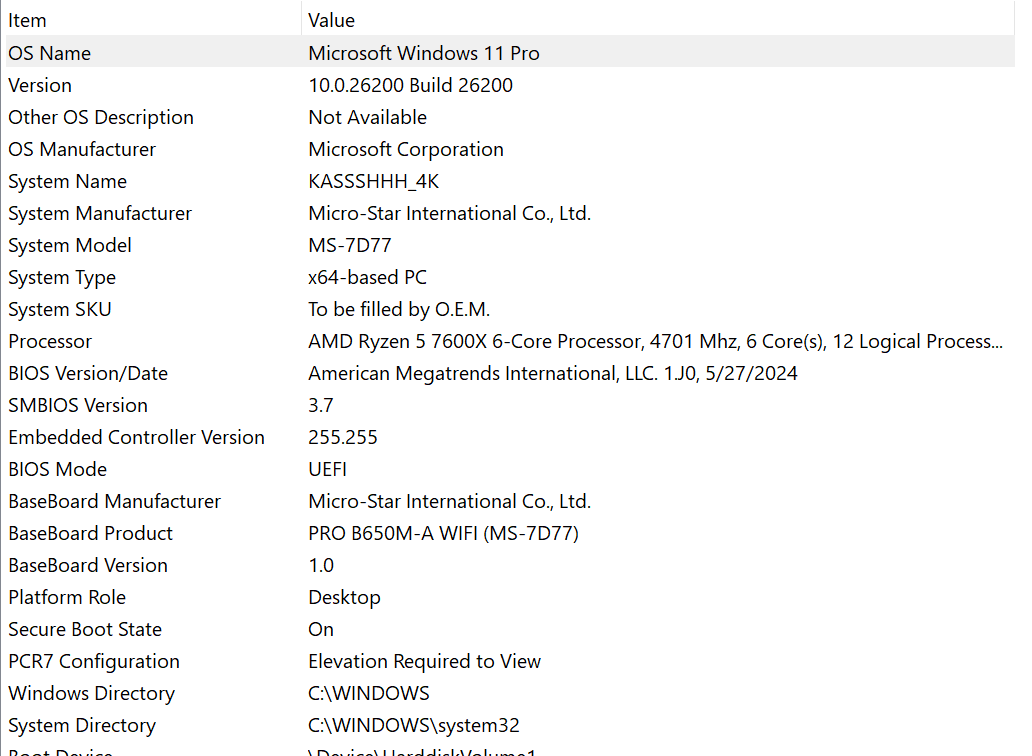The height and width of the screenshot is (756, 1032).
Task: Select the Platform Role row
Action: coord(67,597)
